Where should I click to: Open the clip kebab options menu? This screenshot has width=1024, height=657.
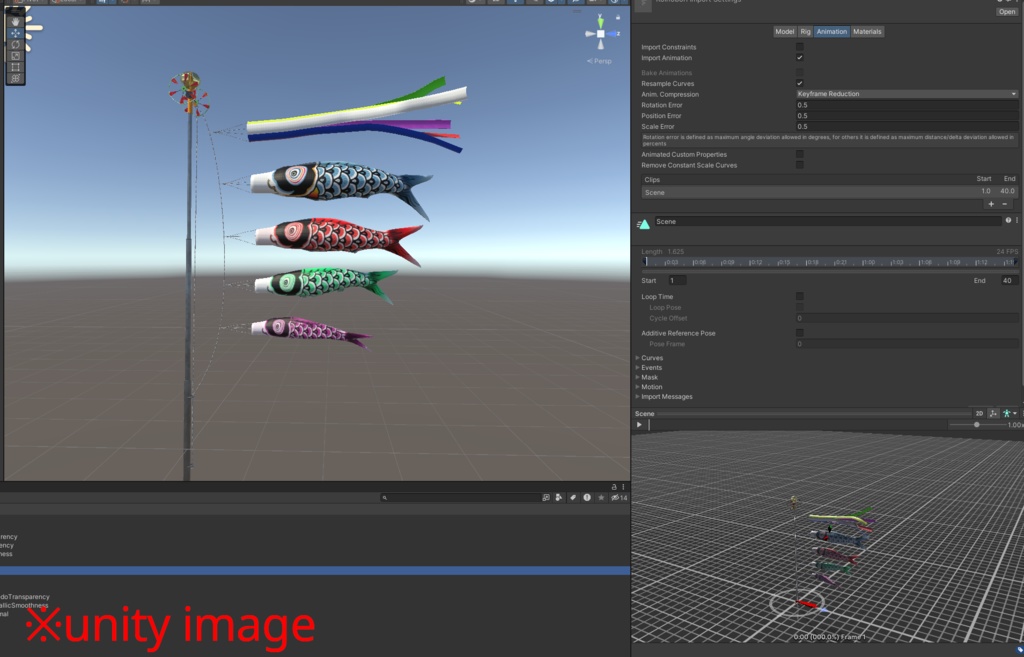[x=1017, y=221]
